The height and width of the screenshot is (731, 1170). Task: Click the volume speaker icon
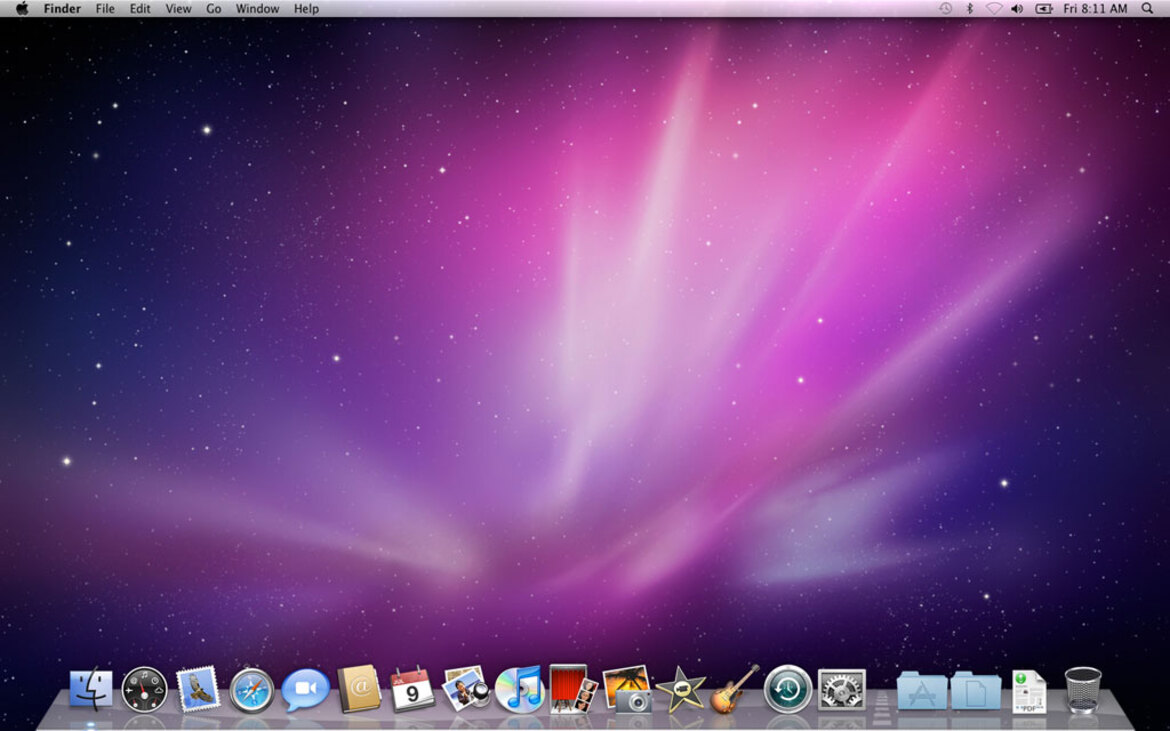(1017, 8)
